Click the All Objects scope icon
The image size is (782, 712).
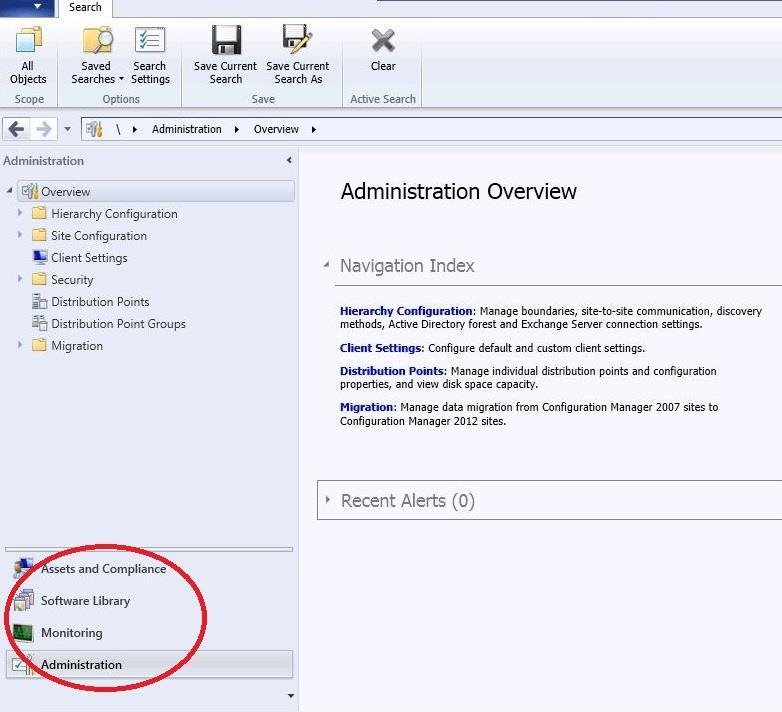28,40
